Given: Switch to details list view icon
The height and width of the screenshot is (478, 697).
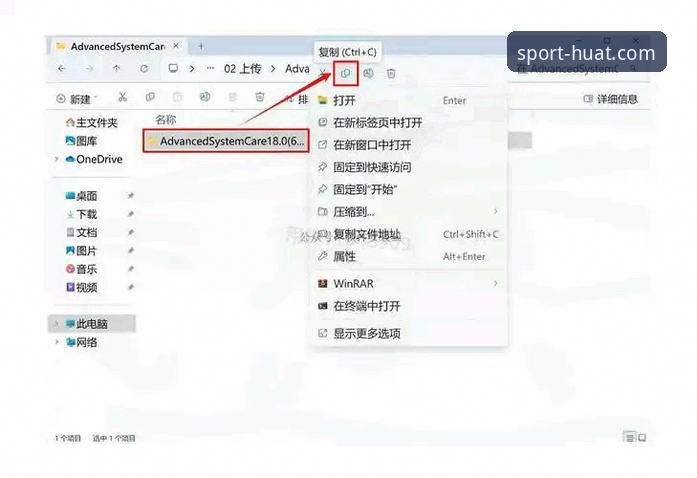Looking at the screenshot, I should point(629,438).
